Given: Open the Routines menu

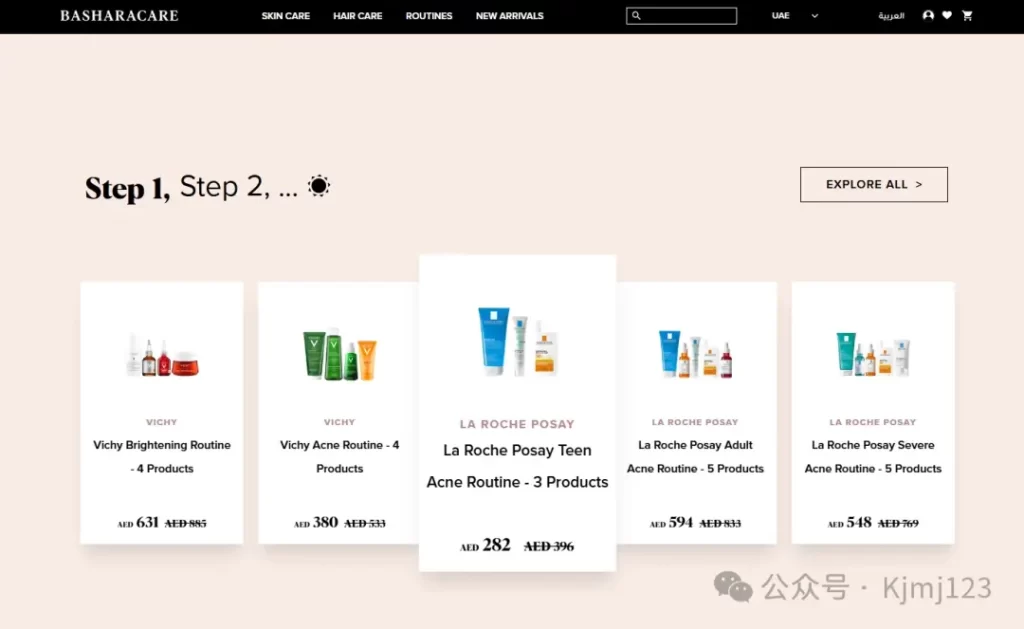Looking at the screenshot, I should coord(428,16).
